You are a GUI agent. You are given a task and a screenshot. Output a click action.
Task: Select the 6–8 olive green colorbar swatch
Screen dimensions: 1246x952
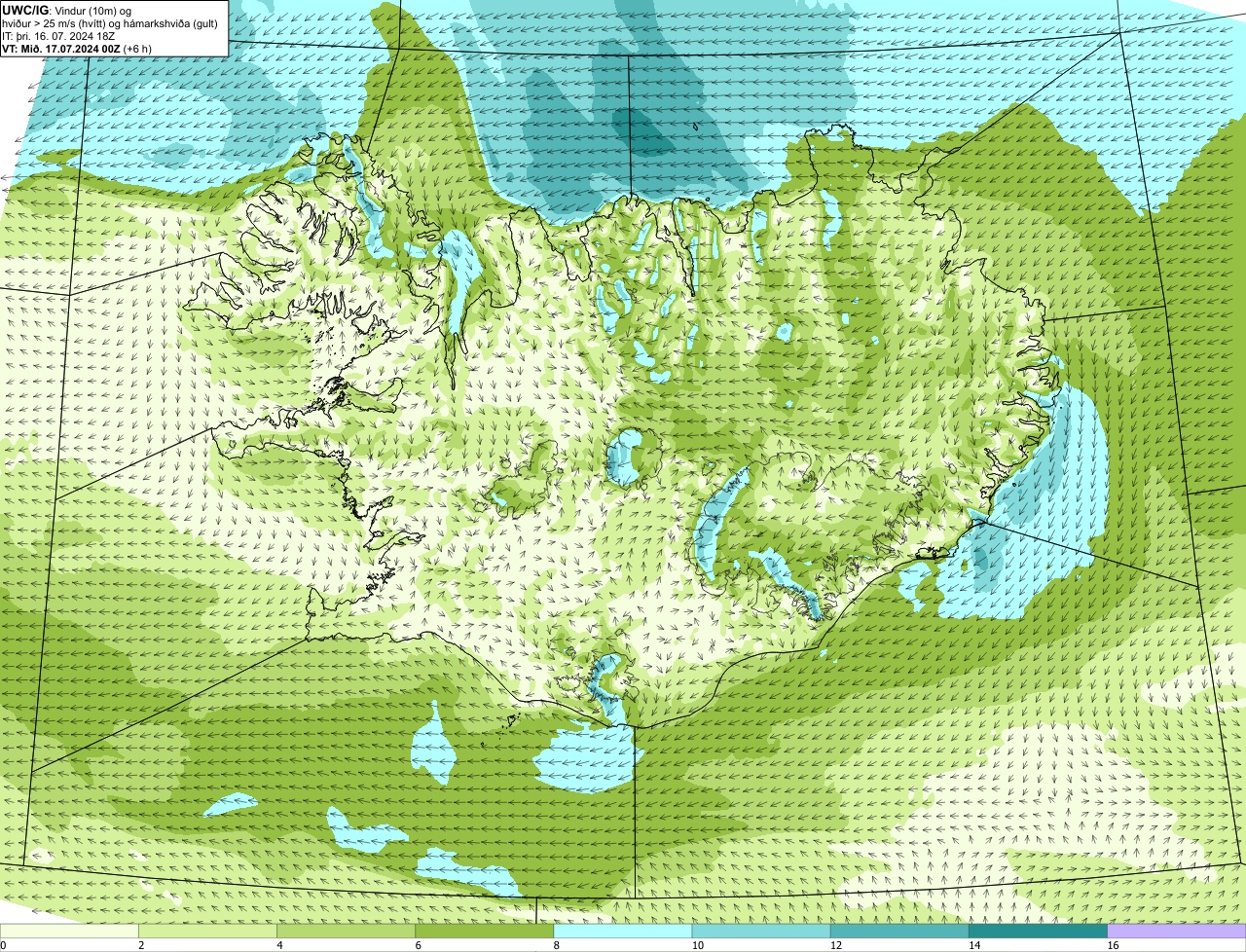pyautogui.click(x=485, y=932)
